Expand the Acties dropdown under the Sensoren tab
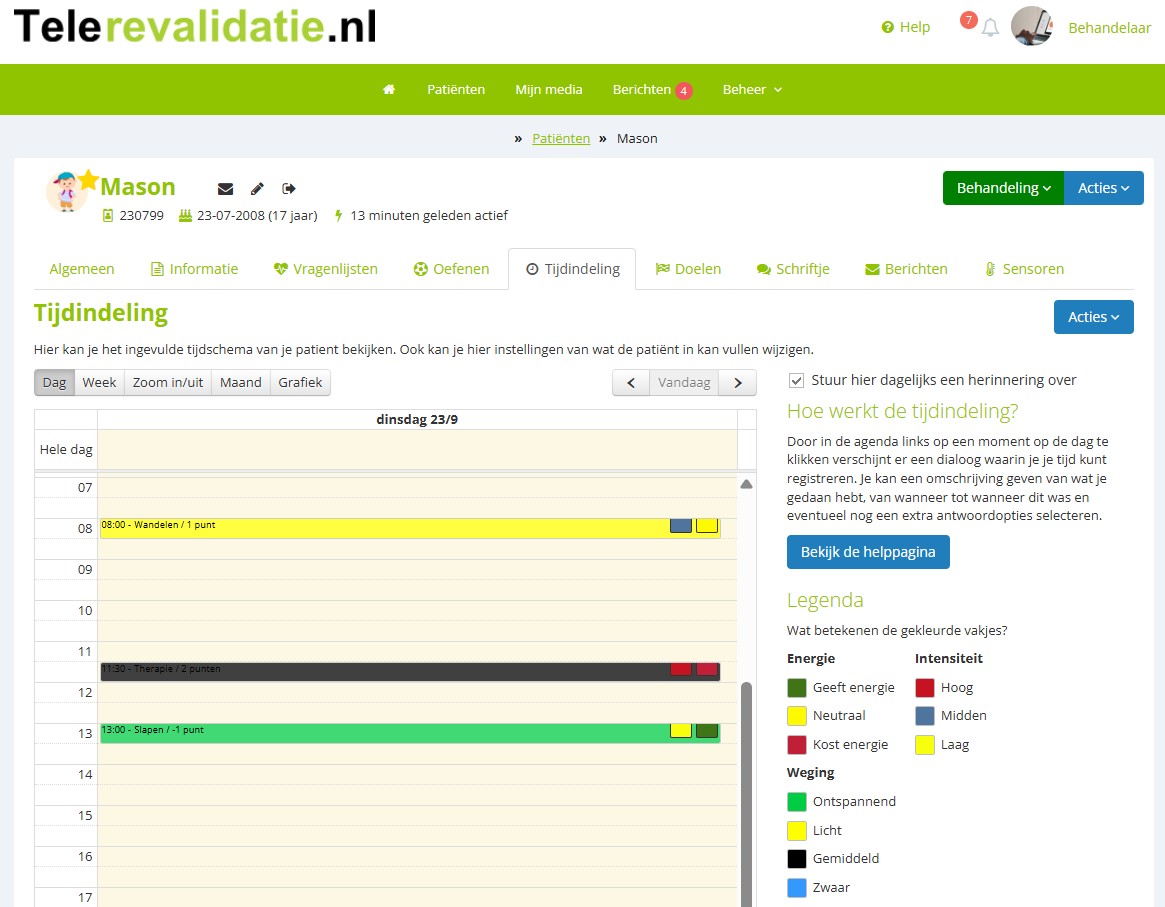This screenshot has height=907, width=1165. (x=1093, y=317)
